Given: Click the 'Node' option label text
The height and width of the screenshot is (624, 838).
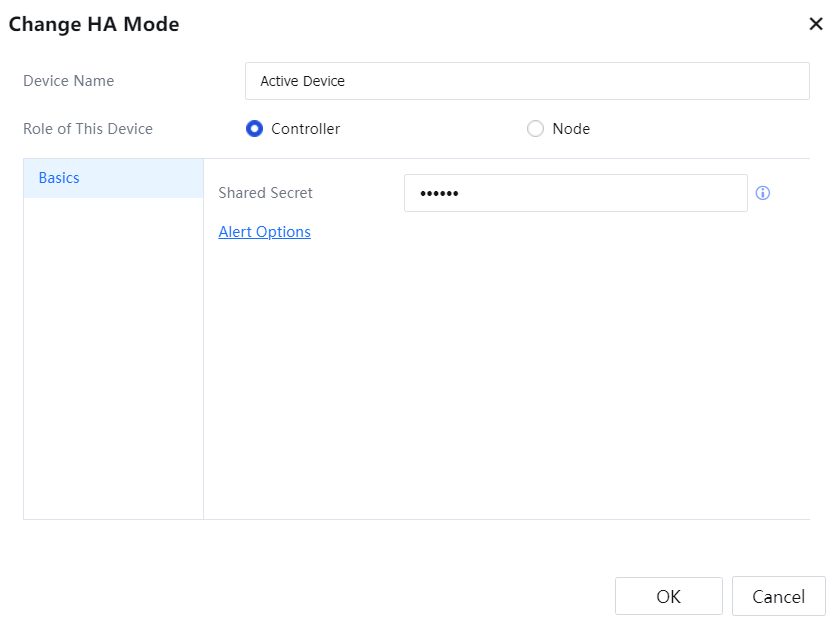Looking at the screenshot, I should [571, 129].
